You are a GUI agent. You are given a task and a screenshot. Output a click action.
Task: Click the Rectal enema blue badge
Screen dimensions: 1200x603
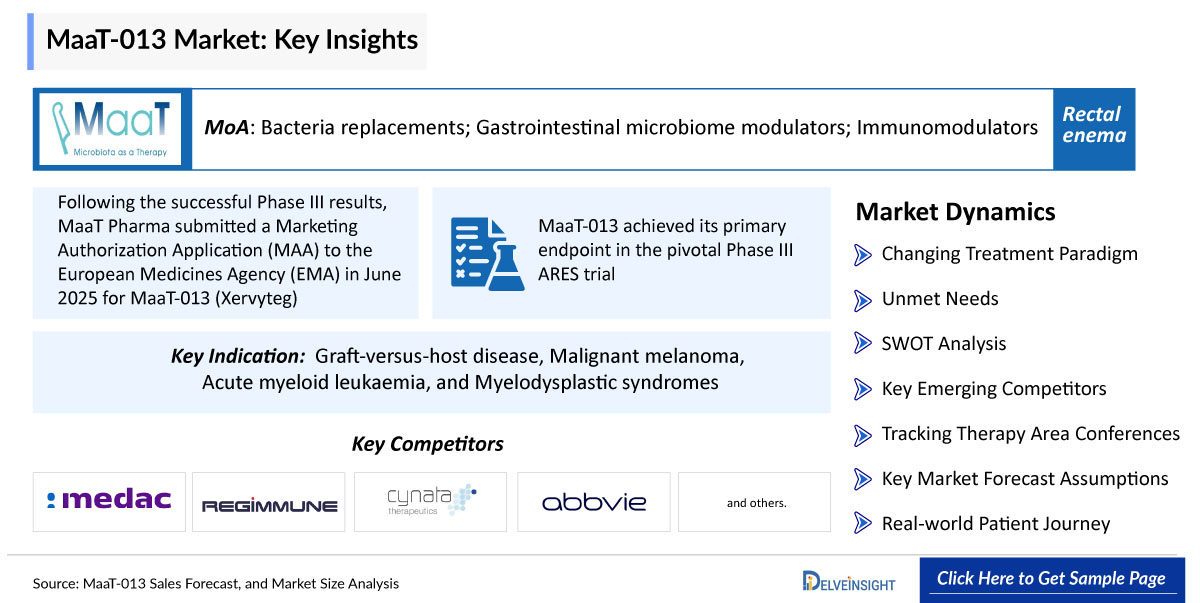[1094, 129]
